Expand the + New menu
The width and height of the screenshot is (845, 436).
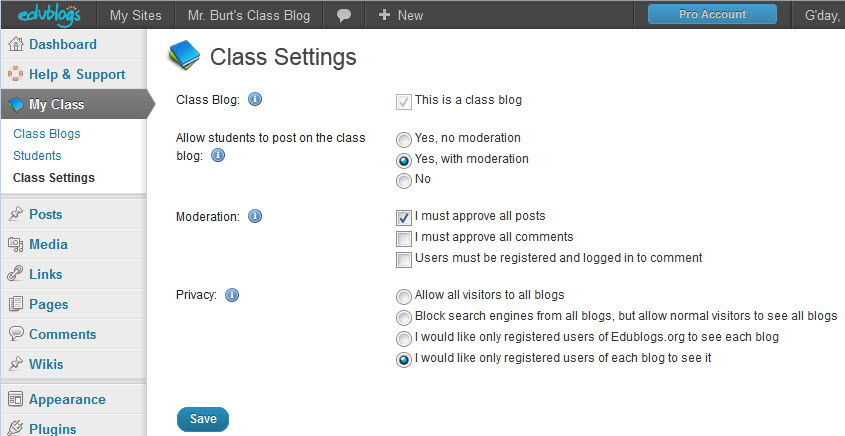click(400, 15)
